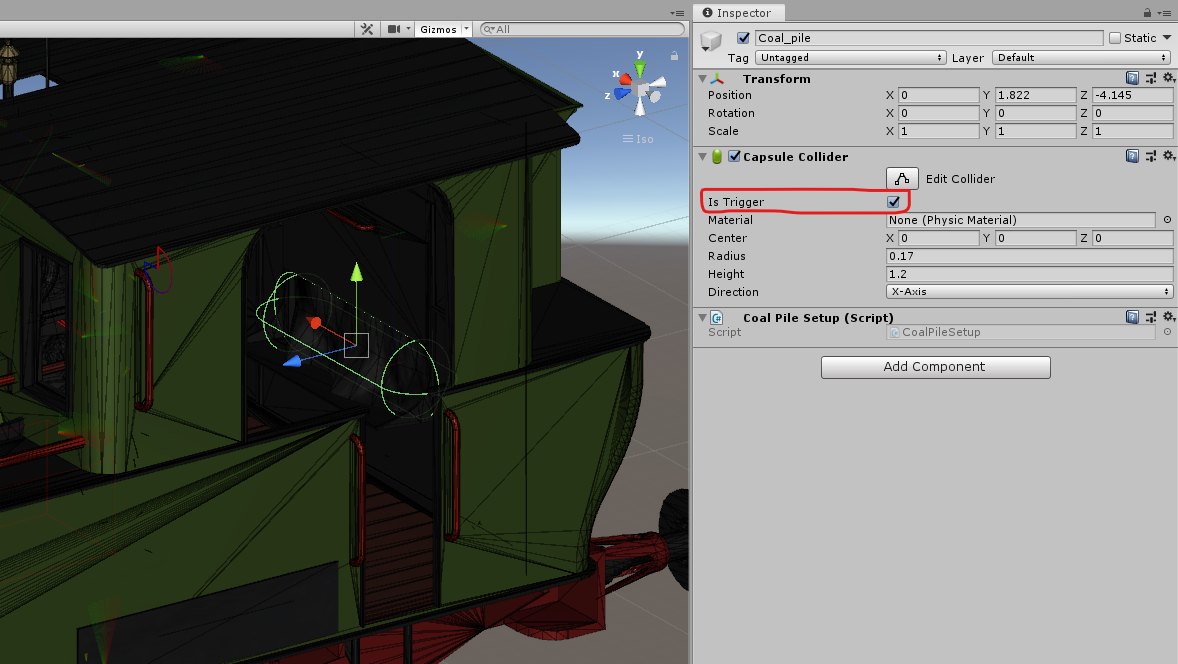Lock the Inspector with padlock icon
Viewport: 1178px width, 664px height.
pos(1148,12)
